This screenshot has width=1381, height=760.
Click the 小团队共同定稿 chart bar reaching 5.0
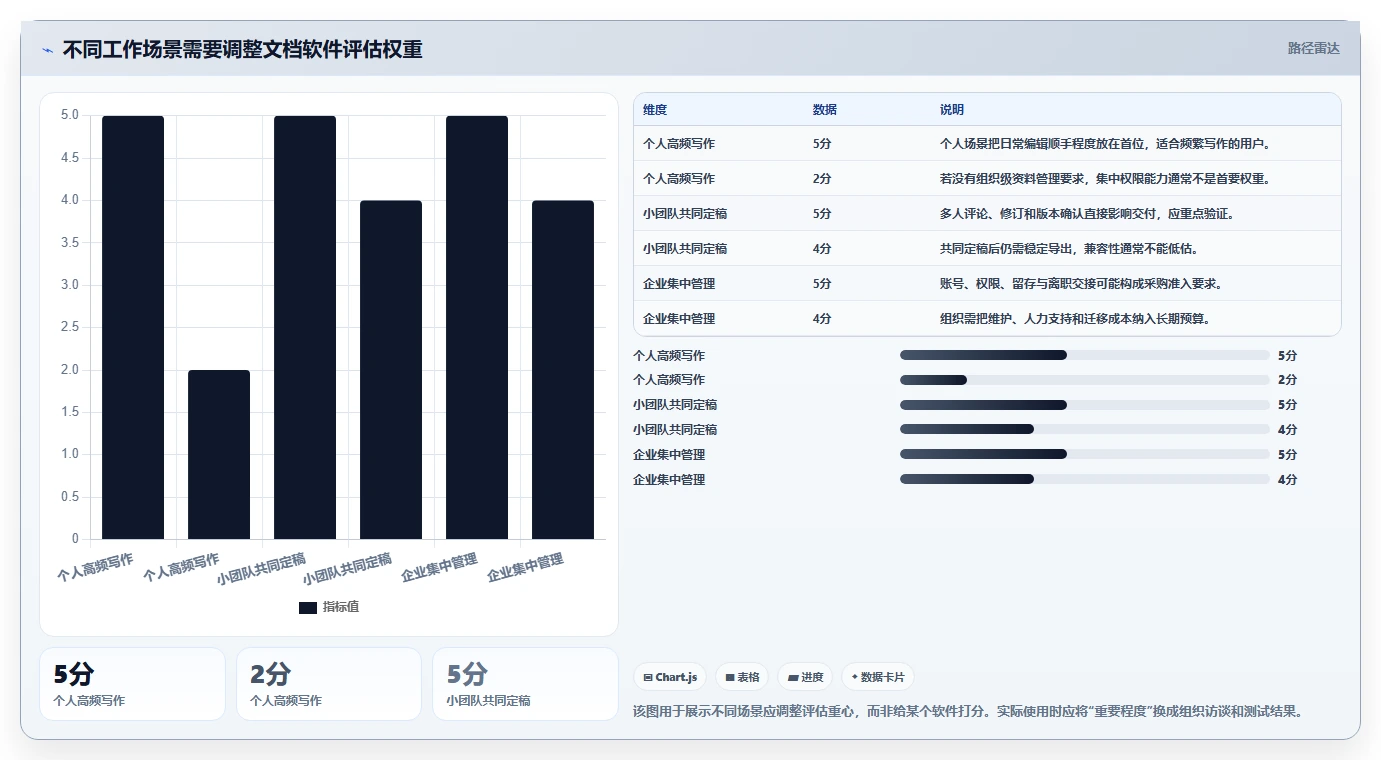tap(305, 327)
